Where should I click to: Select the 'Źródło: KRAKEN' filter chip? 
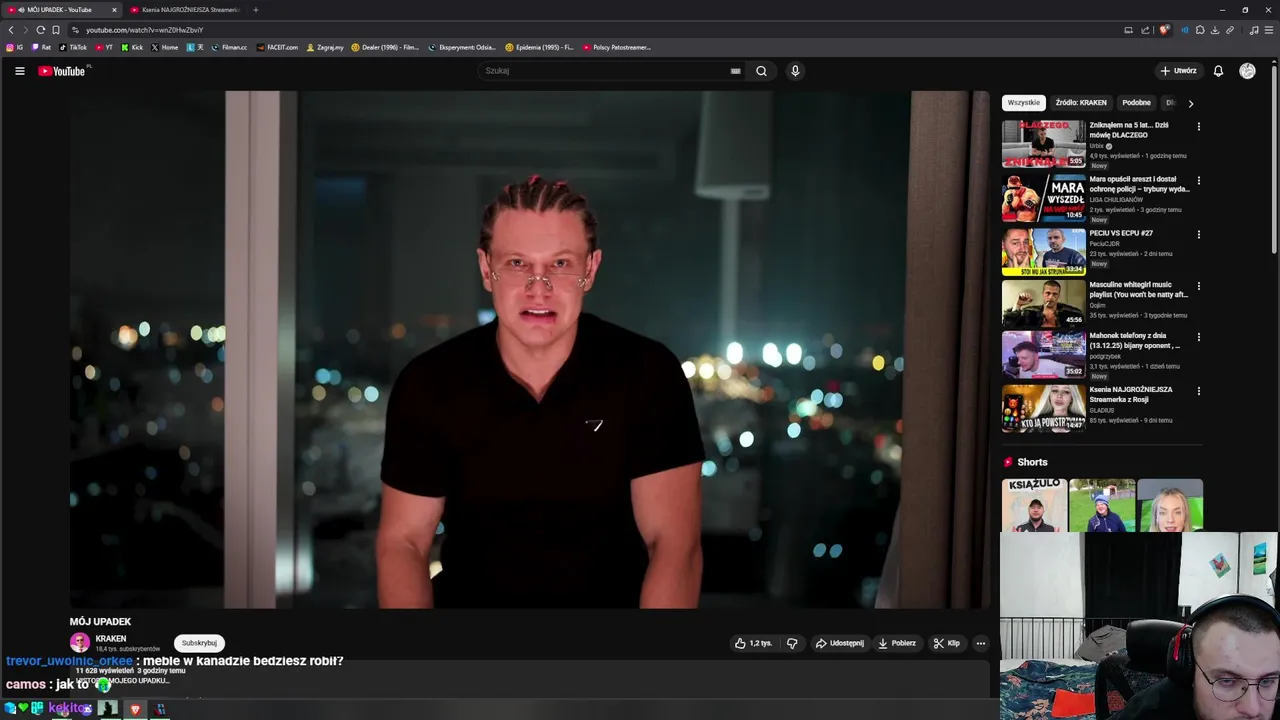point(1081,103)
